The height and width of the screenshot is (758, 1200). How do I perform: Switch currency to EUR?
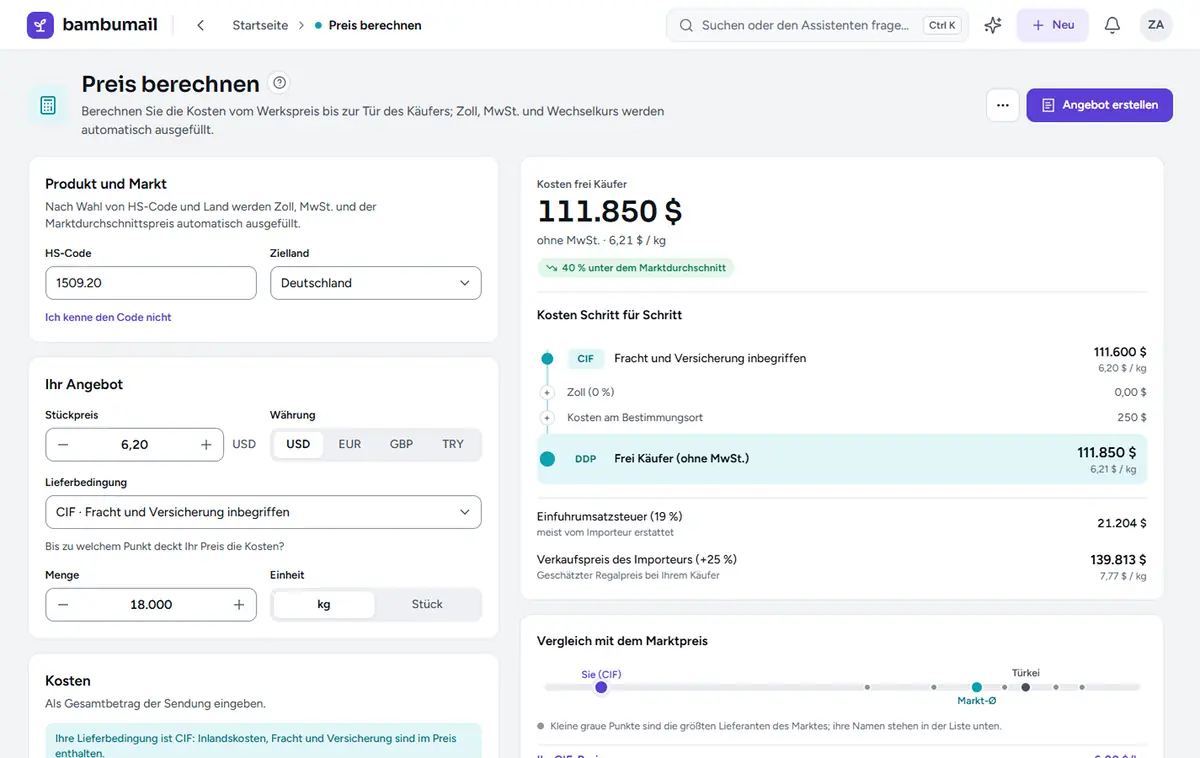click(x=350, y=445)
